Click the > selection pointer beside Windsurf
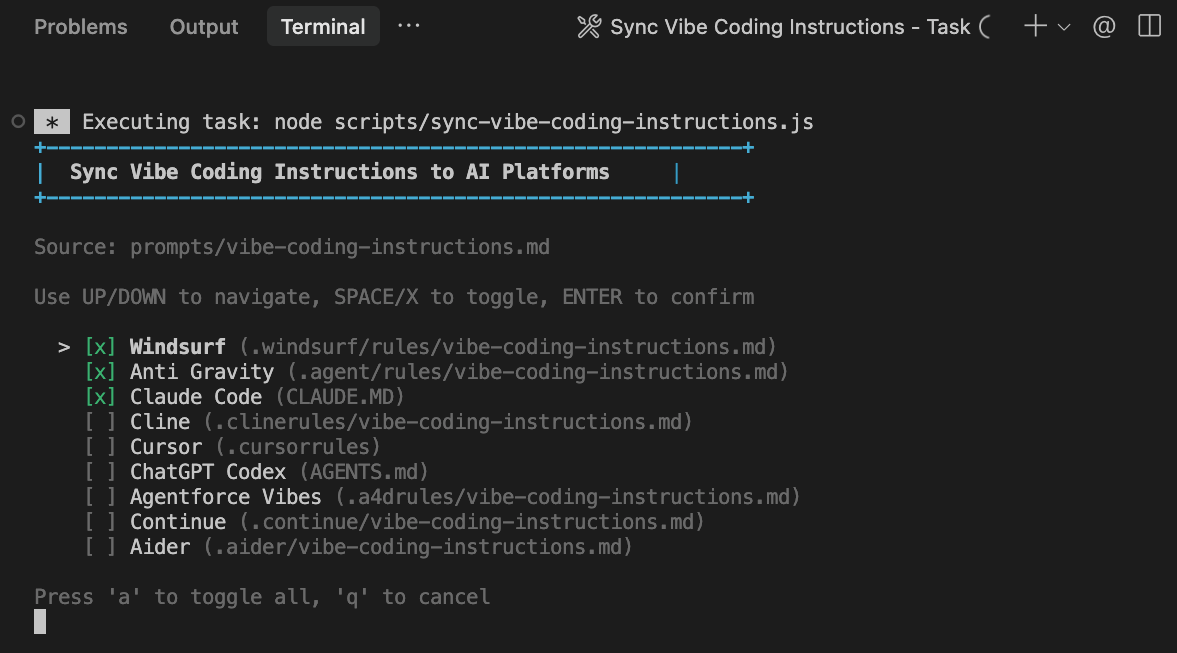 coord(64,347)
